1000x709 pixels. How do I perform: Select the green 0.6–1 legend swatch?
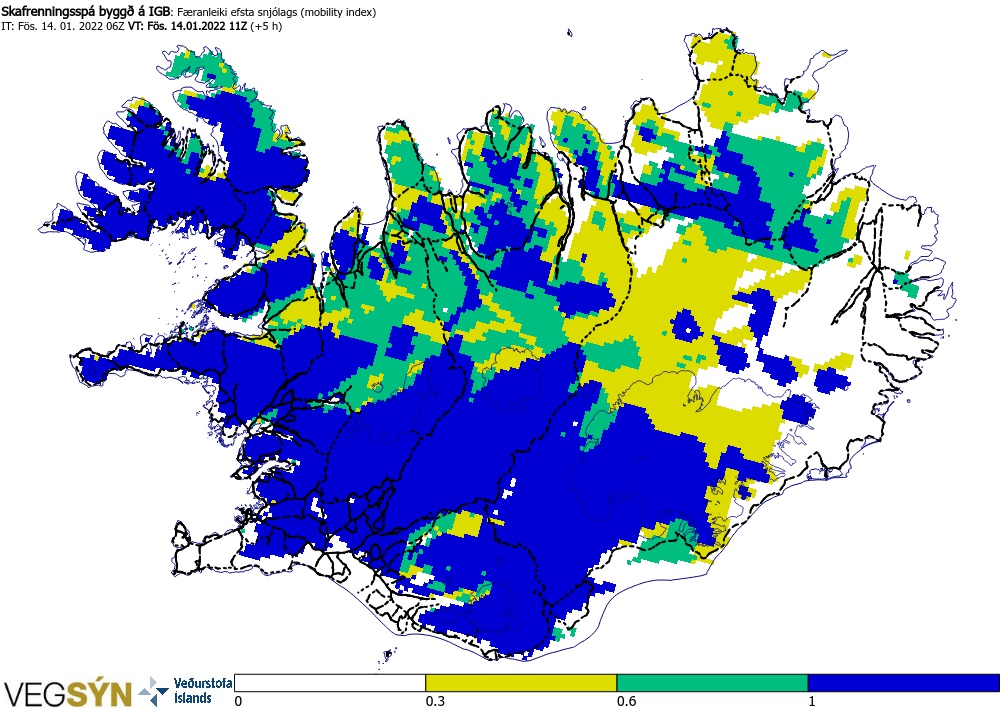(x=712, y=683)
